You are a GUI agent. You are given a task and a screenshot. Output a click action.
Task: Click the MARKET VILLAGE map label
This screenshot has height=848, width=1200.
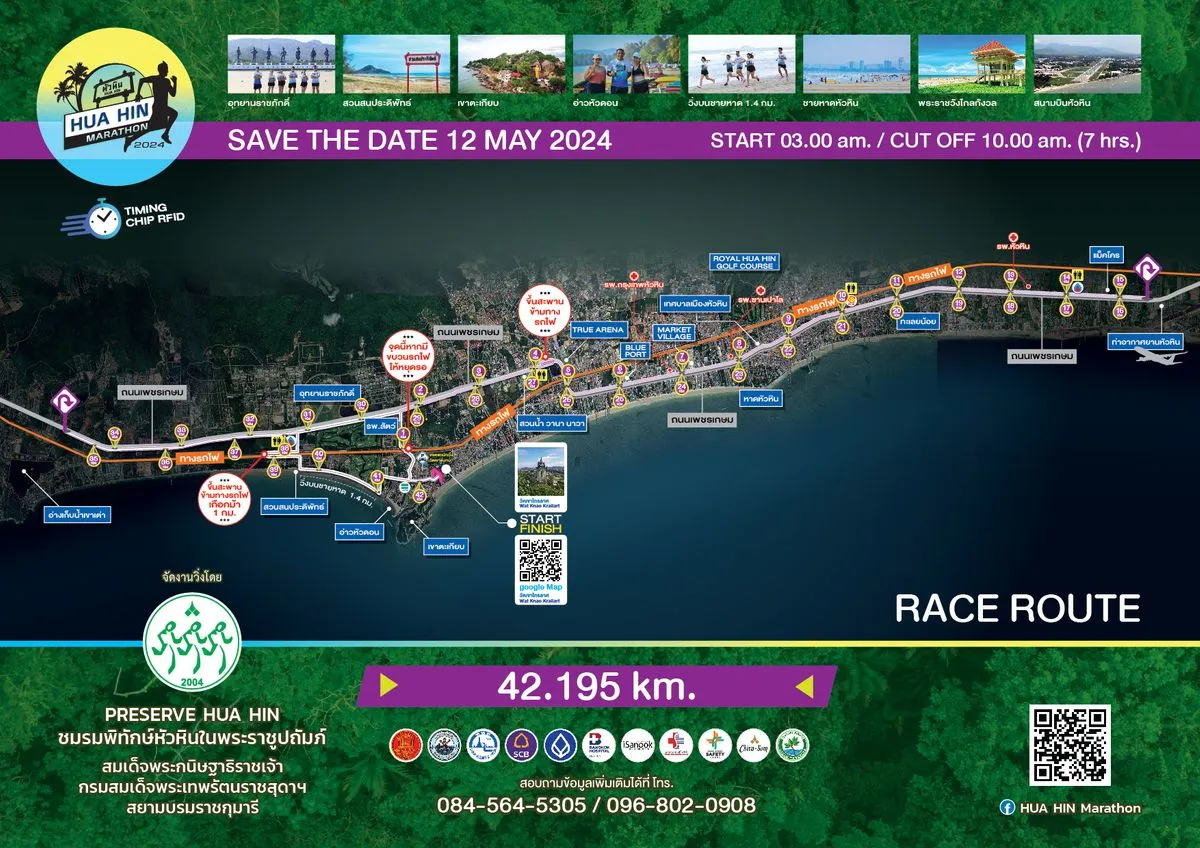pyautogui.click(x=673, y=333)
